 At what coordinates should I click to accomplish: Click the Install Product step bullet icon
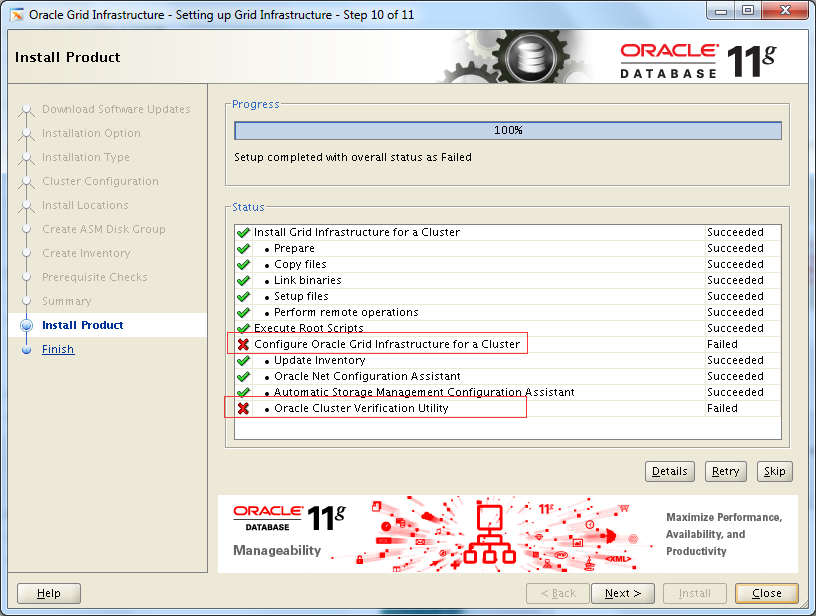coord(27,326)
